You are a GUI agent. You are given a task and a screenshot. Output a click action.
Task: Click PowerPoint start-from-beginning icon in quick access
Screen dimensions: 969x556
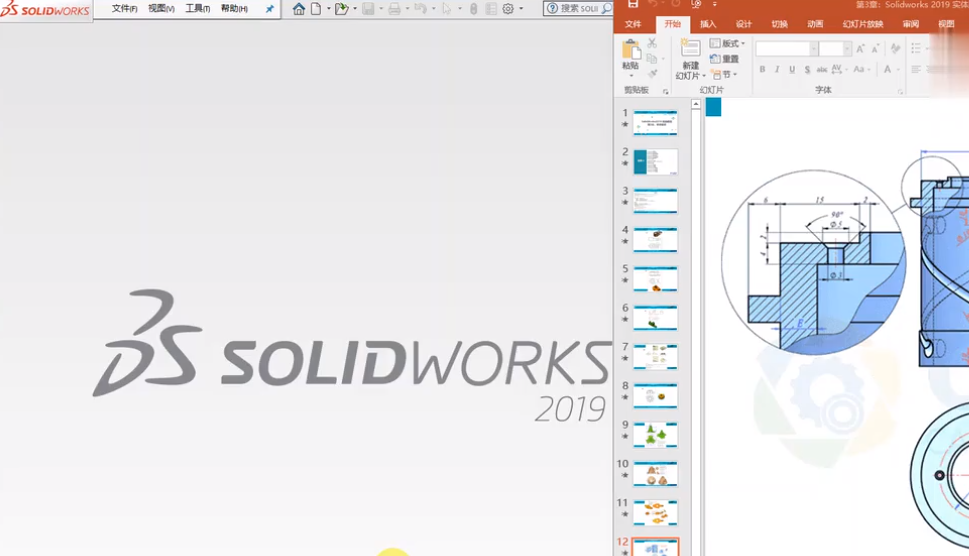pyautogui.click(x=696, y=4)
